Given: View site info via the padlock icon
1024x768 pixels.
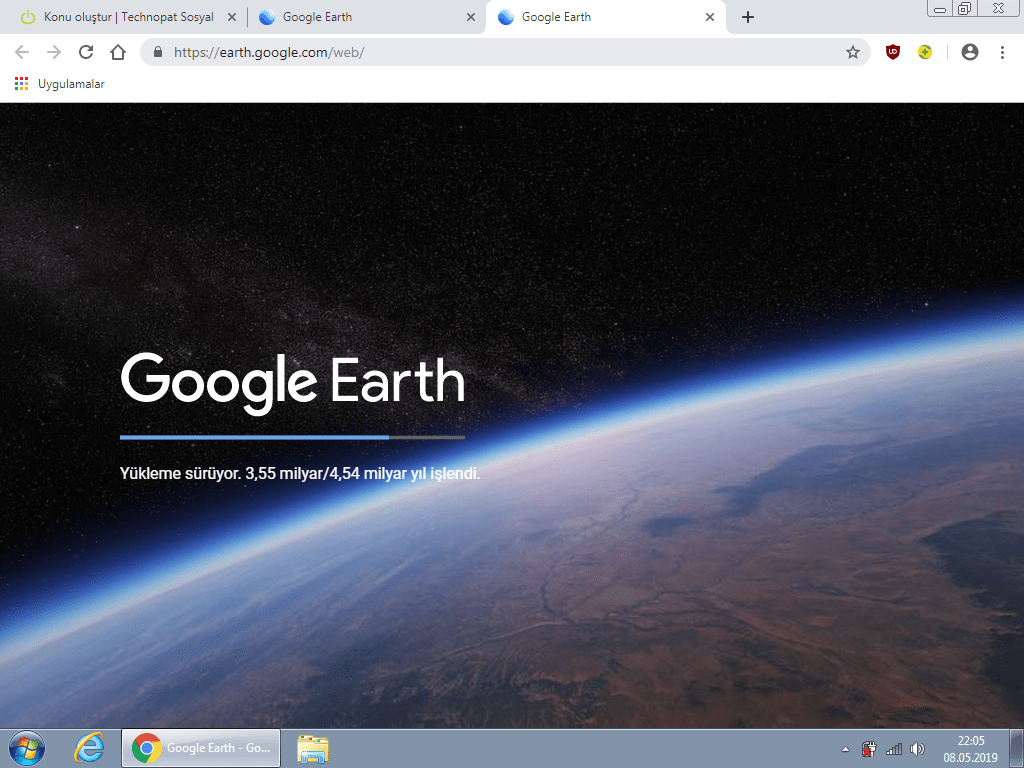Looking at the screenshot, I should [x=157, y=52].
